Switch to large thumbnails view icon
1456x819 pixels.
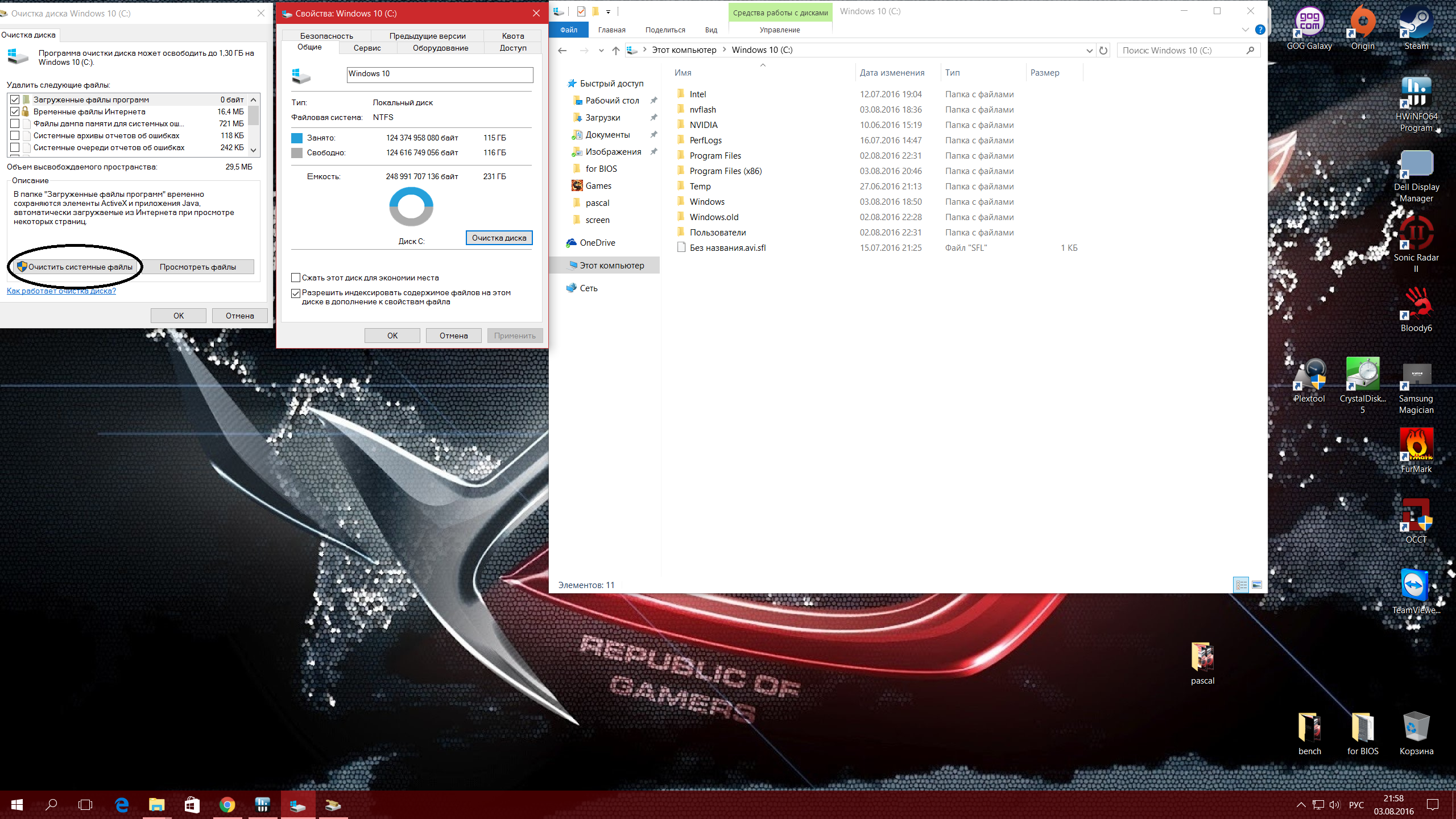1257,585
